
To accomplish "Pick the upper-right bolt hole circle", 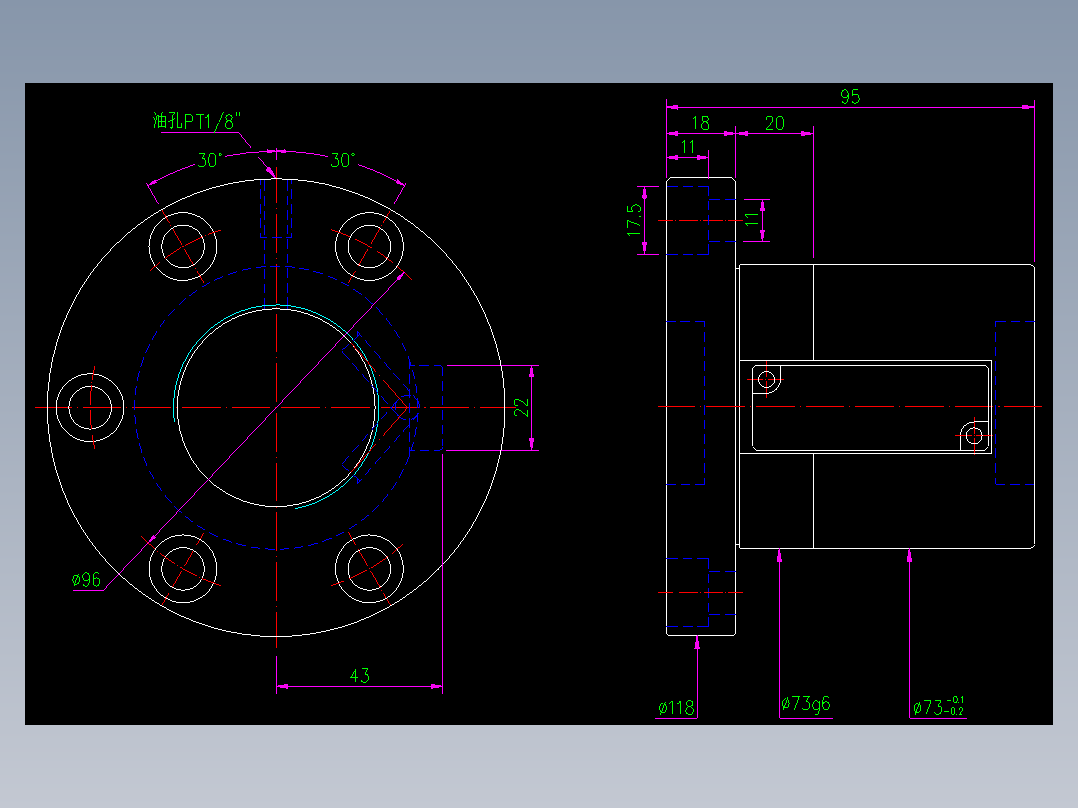I will point(369,246).
